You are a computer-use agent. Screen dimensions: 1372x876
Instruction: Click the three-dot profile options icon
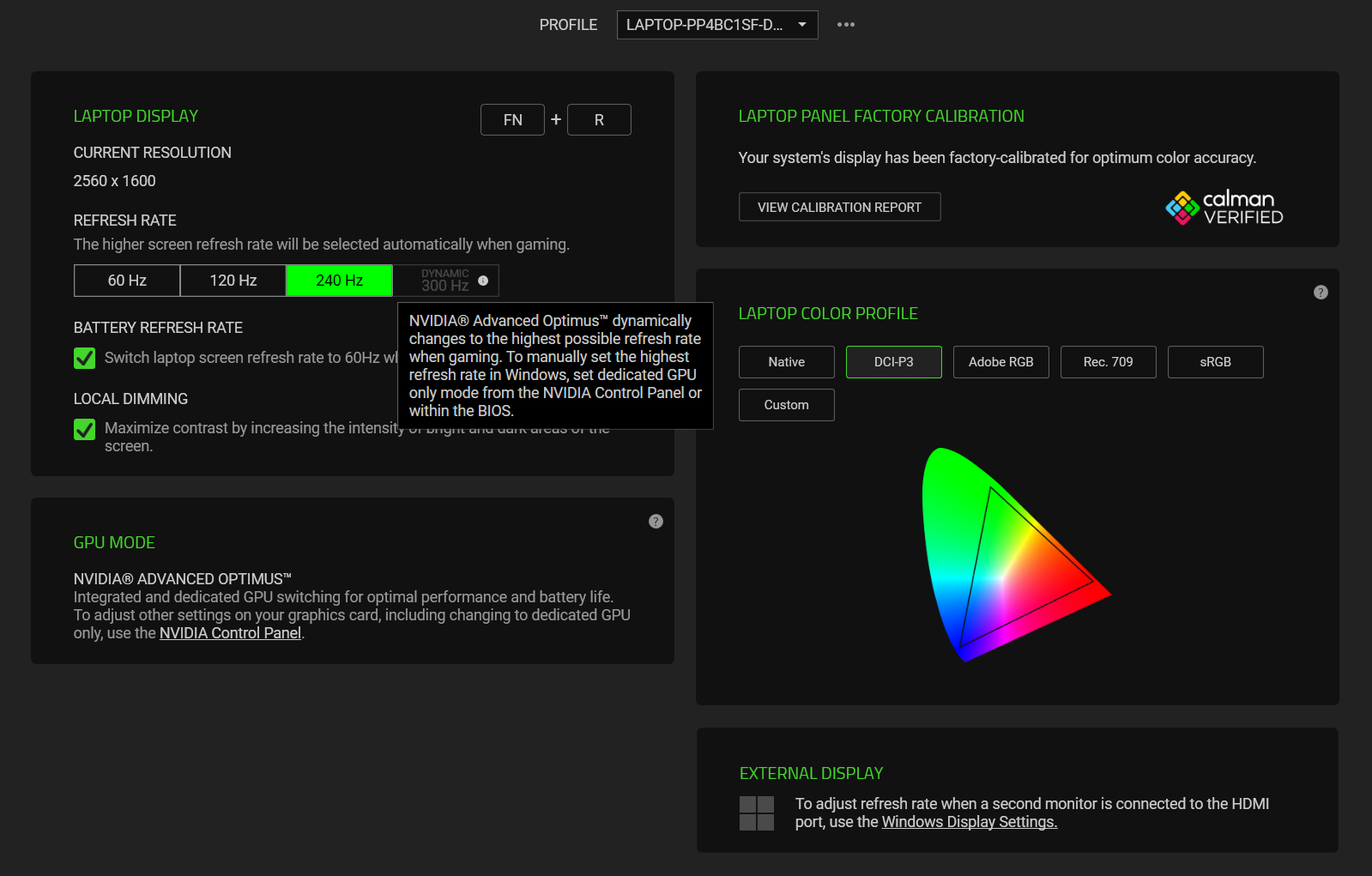845,25
